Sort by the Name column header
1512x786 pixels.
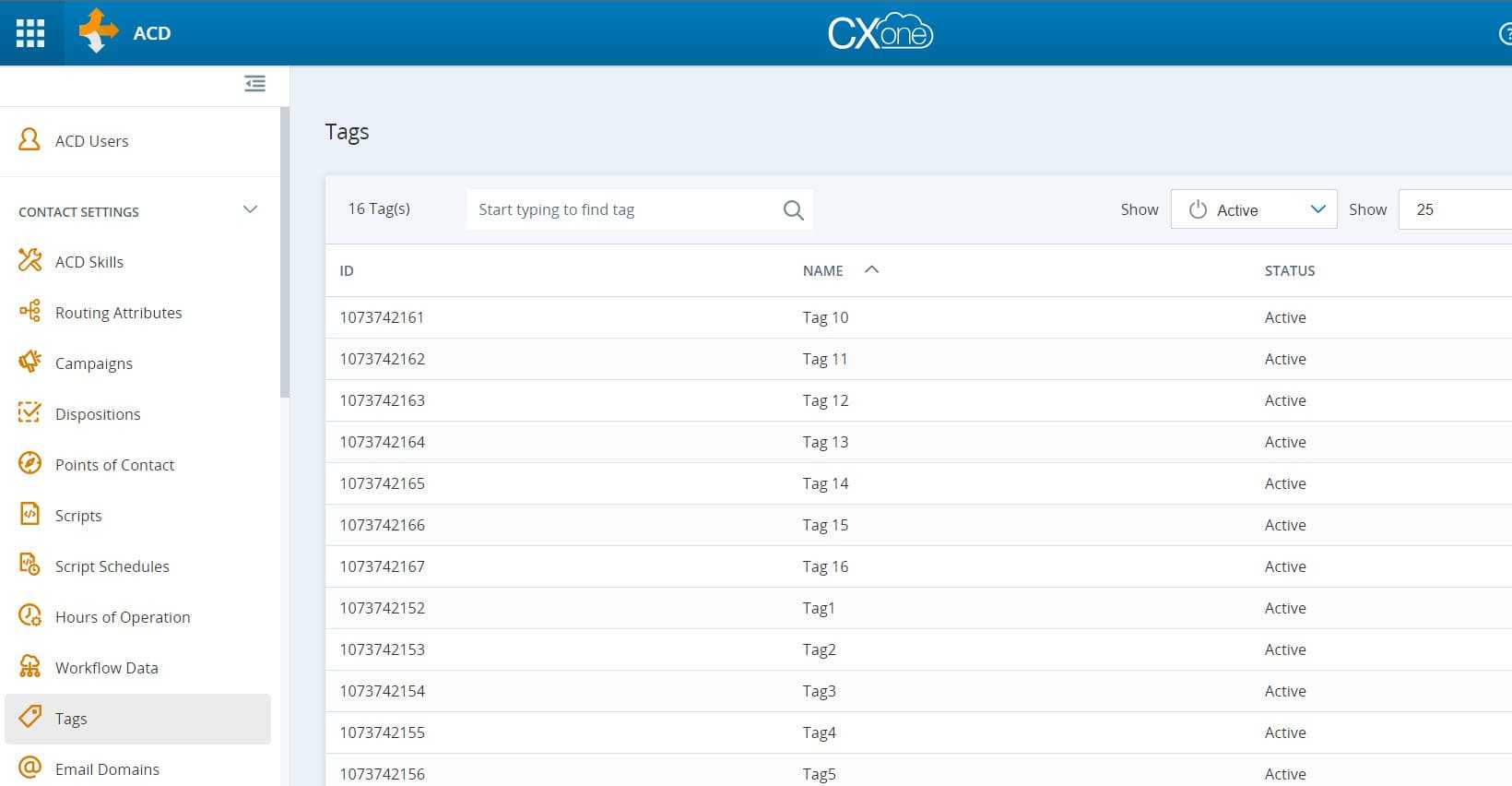tap(823, 270)
